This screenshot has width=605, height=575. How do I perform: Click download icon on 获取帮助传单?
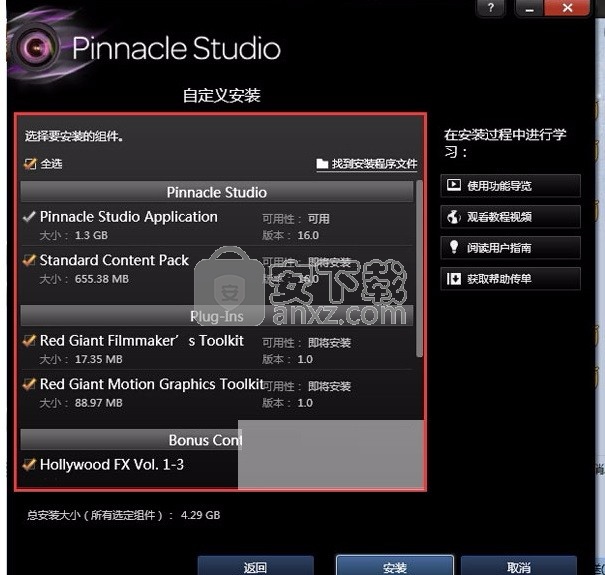[x=454, y=278]
